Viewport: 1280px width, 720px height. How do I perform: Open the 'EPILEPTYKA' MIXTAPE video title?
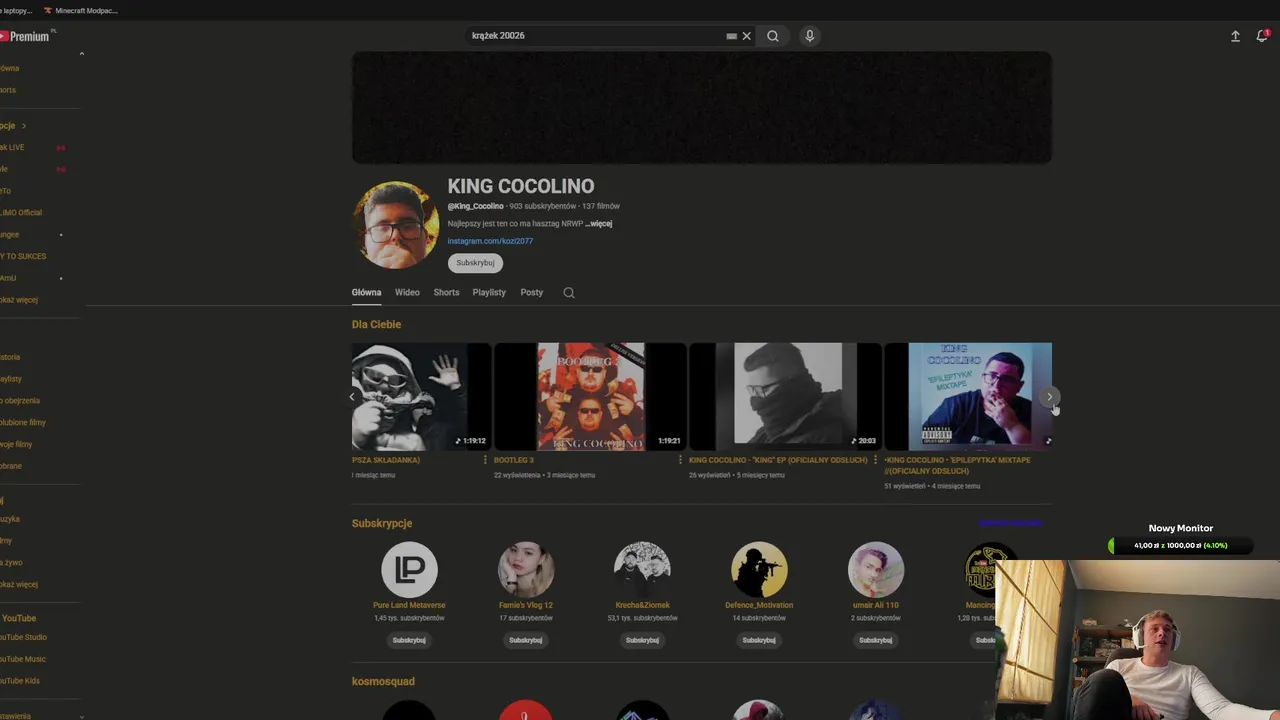[957, 465]
